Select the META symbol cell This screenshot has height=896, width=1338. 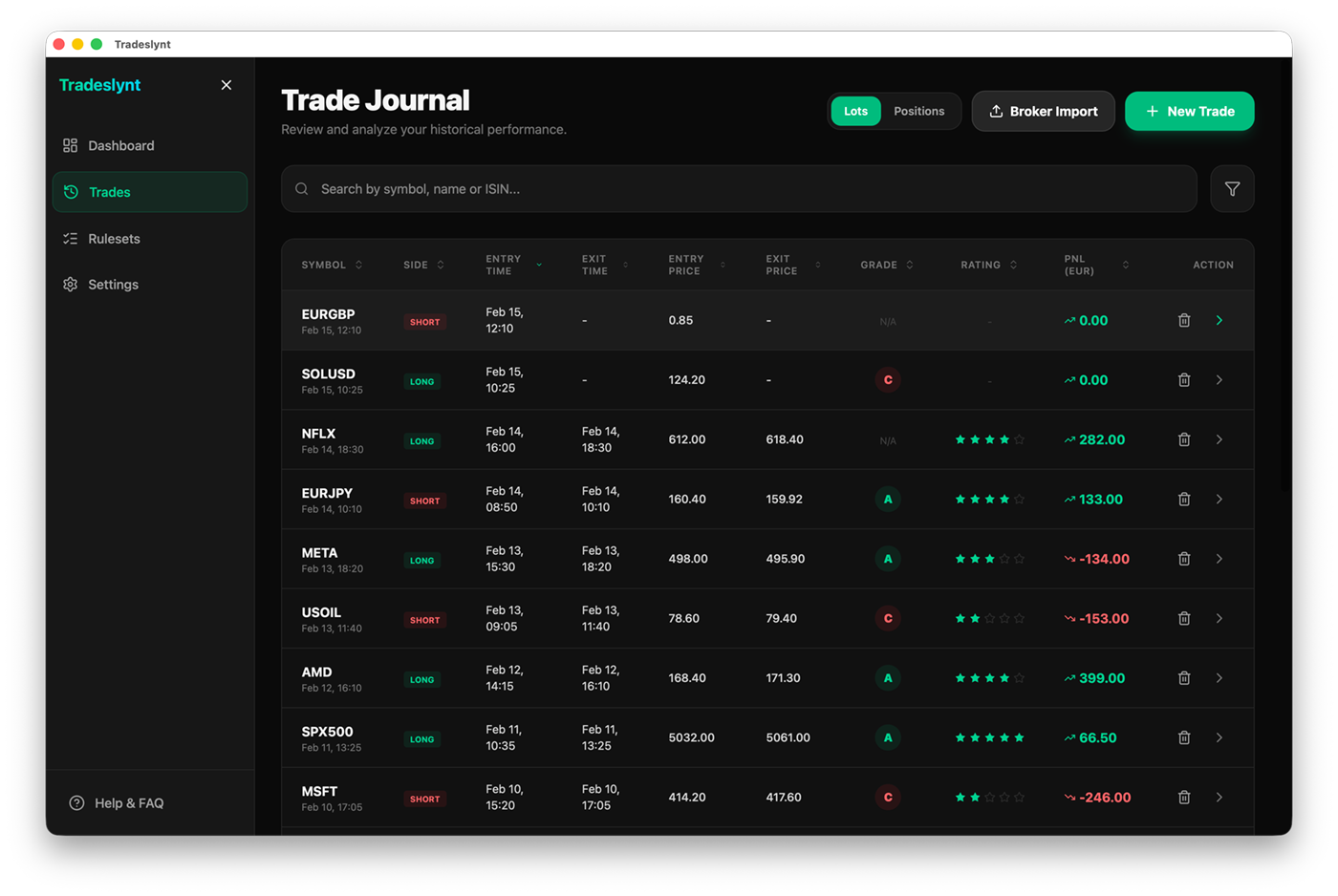click(x=333, y=559)
